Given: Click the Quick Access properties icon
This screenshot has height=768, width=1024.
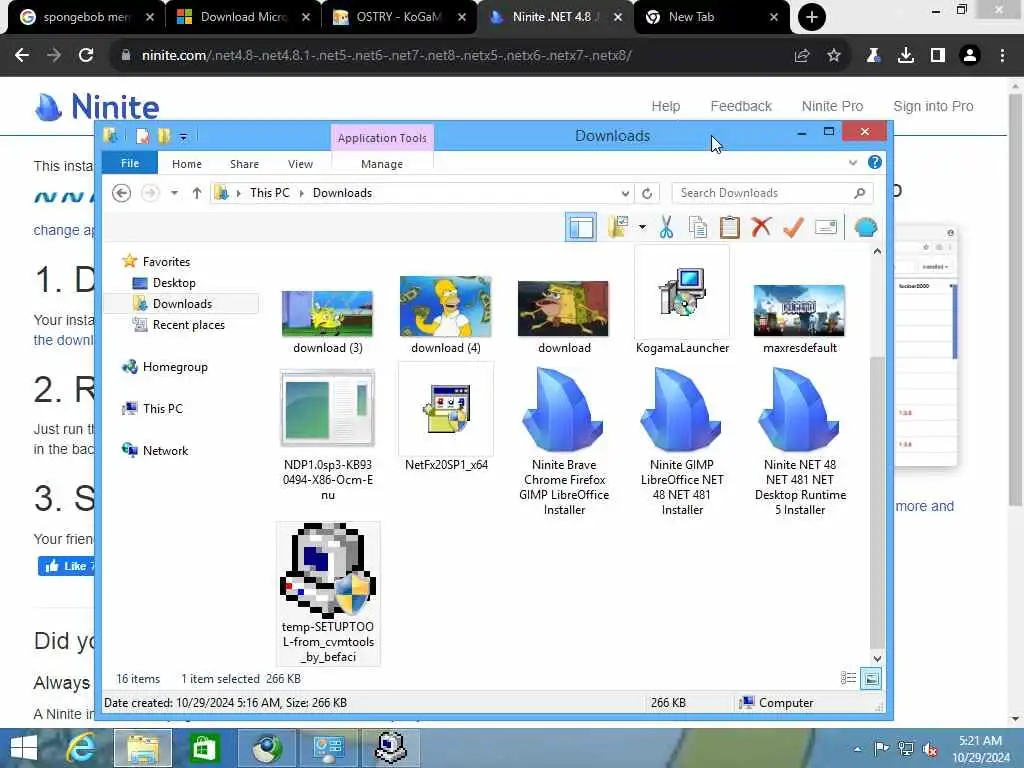Looking at the screenshot, I should point(142,136).
